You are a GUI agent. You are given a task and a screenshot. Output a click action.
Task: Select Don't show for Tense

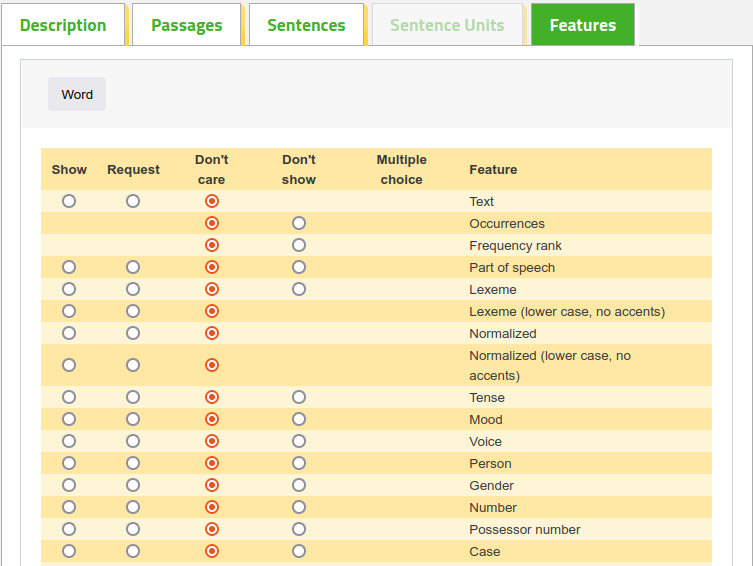(x=299, y=397)
